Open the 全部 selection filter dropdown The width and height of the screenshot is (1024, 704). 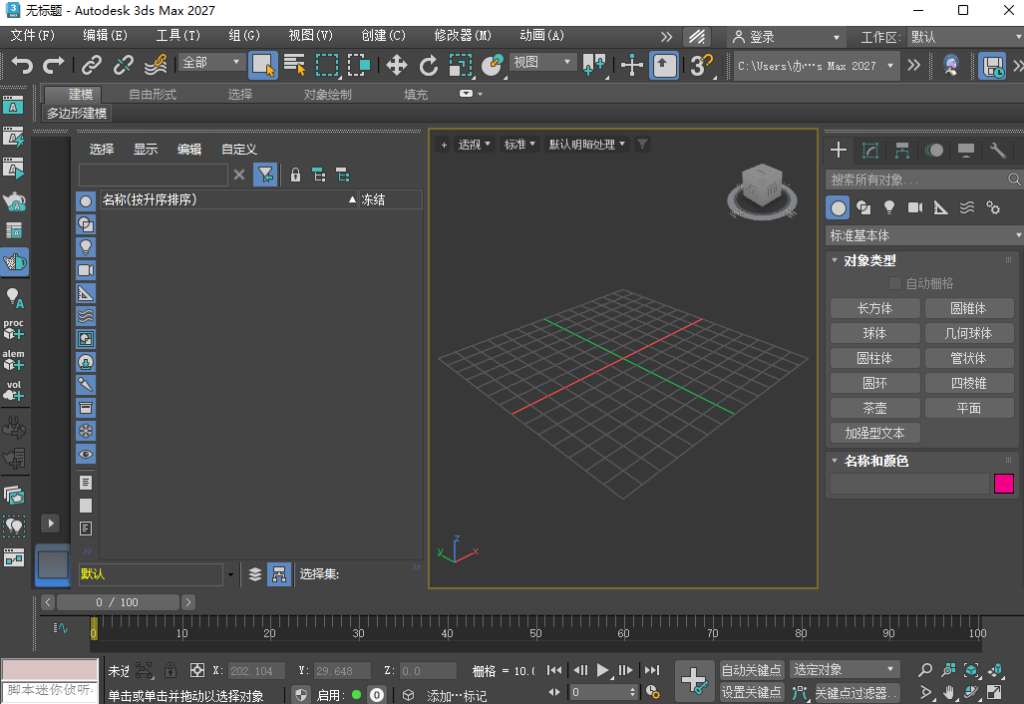tap(212, 62)
